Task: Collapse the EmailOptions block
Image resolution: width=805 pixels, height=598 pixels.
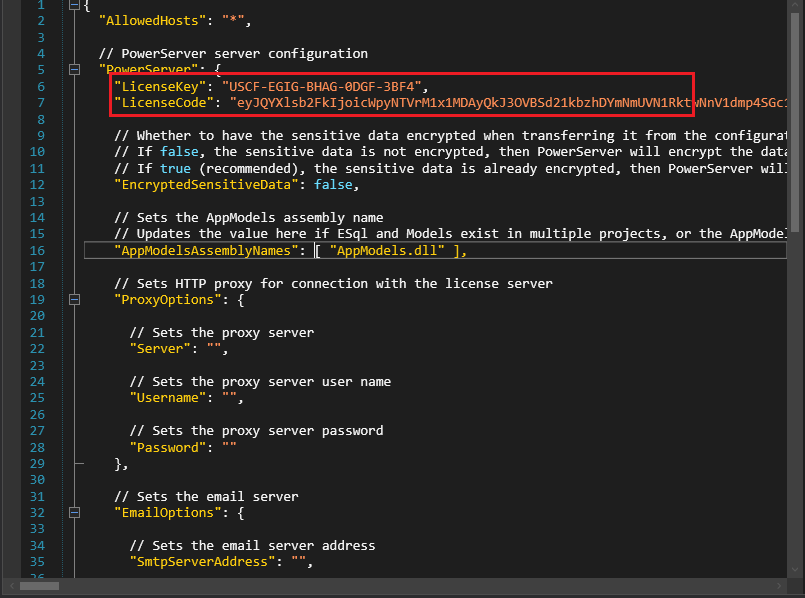Action: (74, 512)
